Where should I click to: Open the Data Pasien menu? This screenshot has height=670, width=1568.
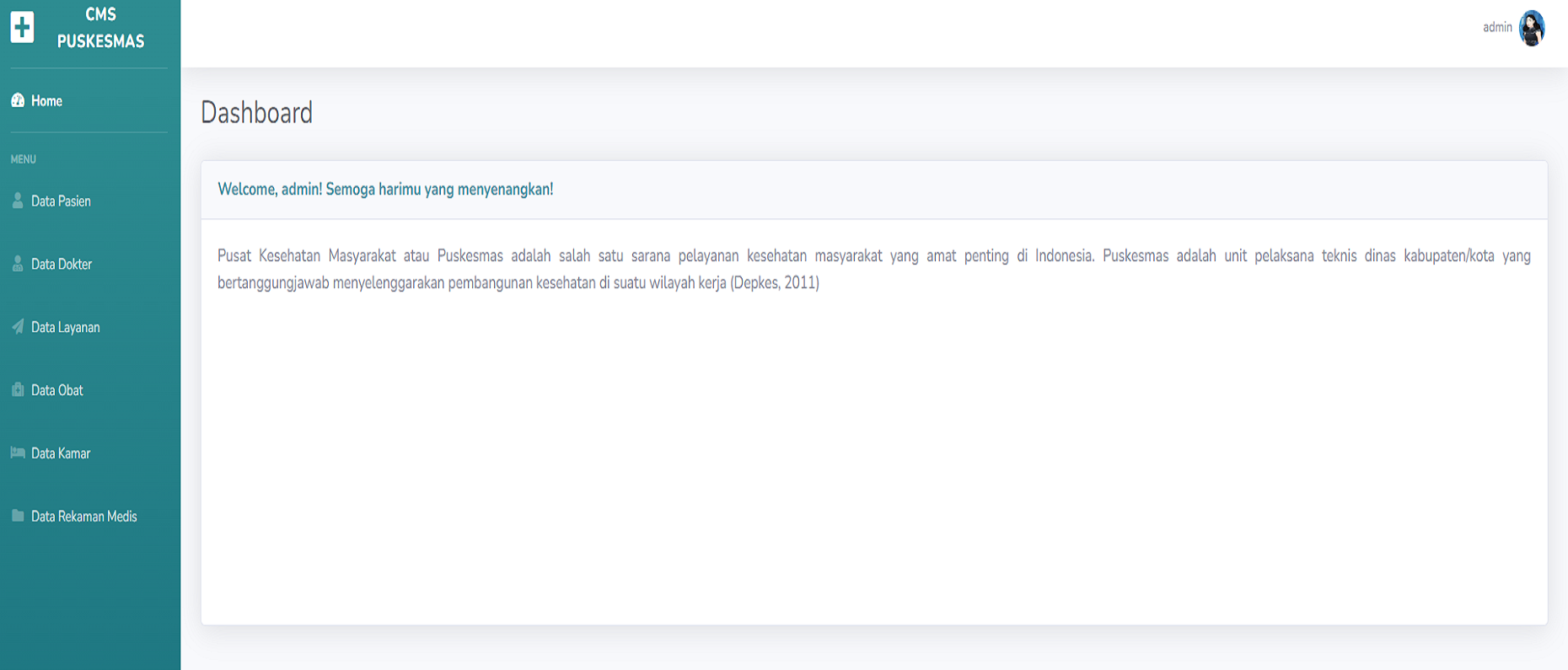click(x=61, y=201)
